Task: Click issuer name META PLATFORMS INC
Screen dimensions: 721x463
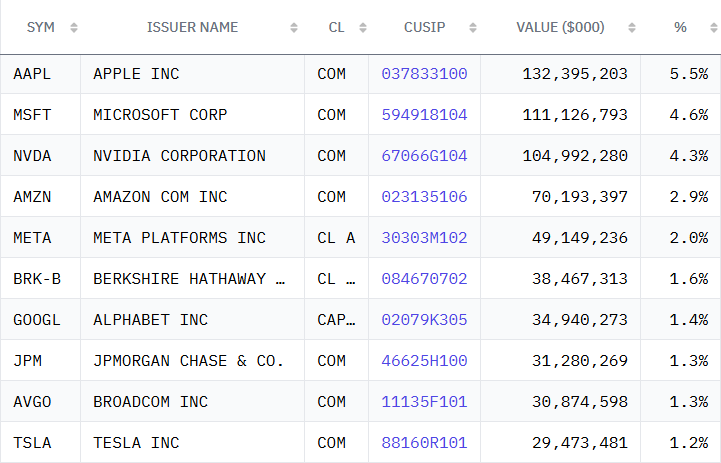Action: (x=179, y=238)
